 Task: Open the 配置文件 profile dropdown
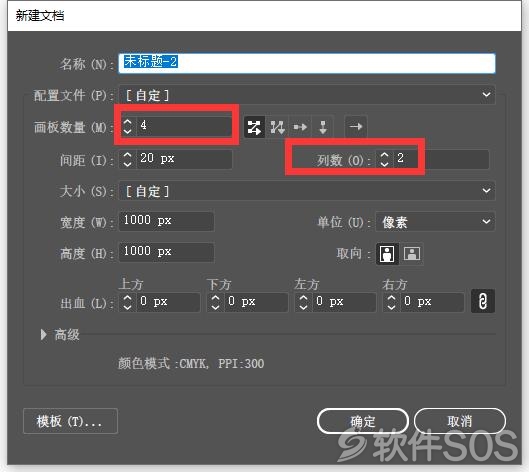pyautogui.click(x=307, y=95)
